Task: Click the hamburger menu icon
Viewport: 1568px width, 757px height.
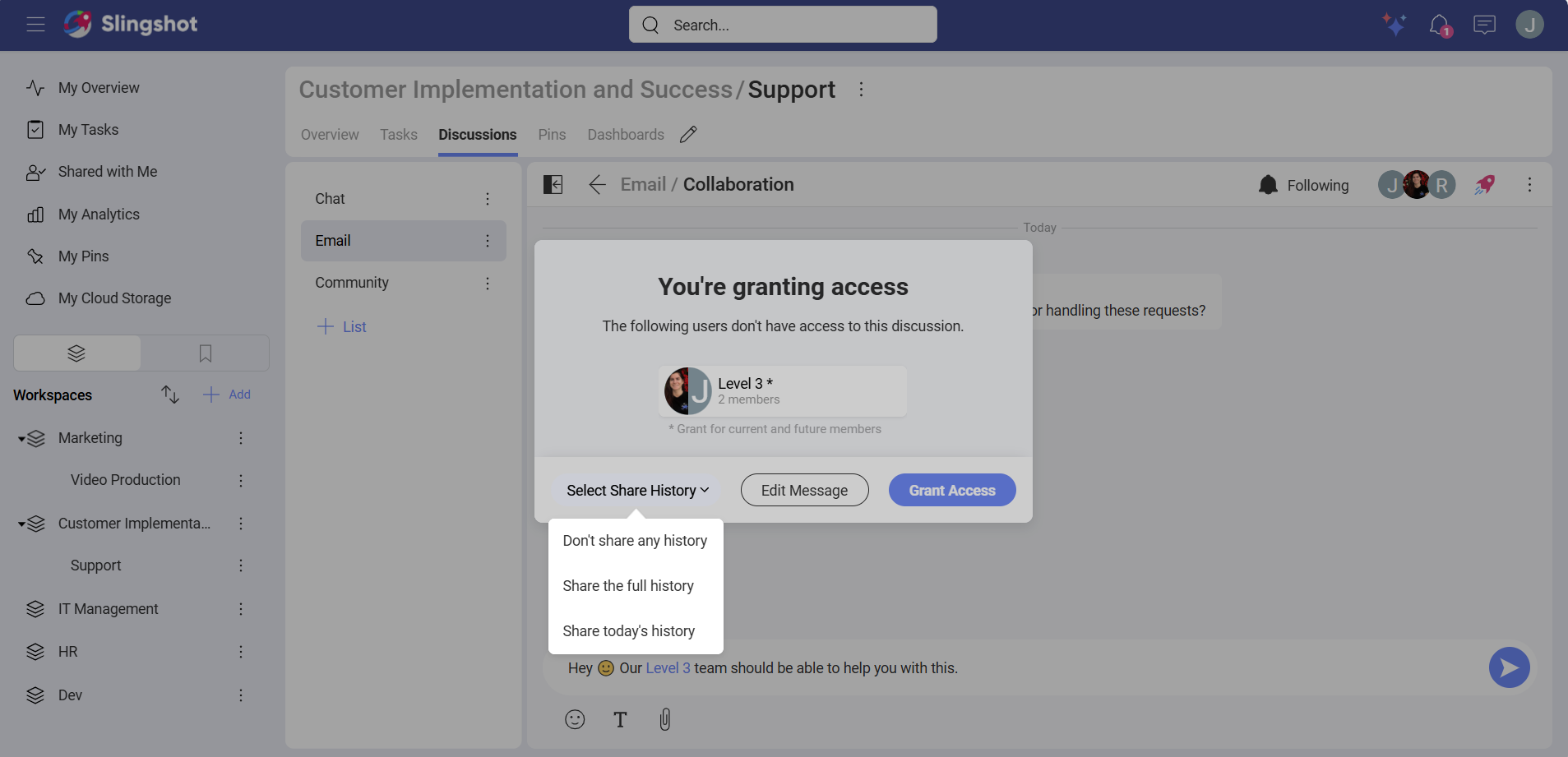Action: [x=35, y=25]
